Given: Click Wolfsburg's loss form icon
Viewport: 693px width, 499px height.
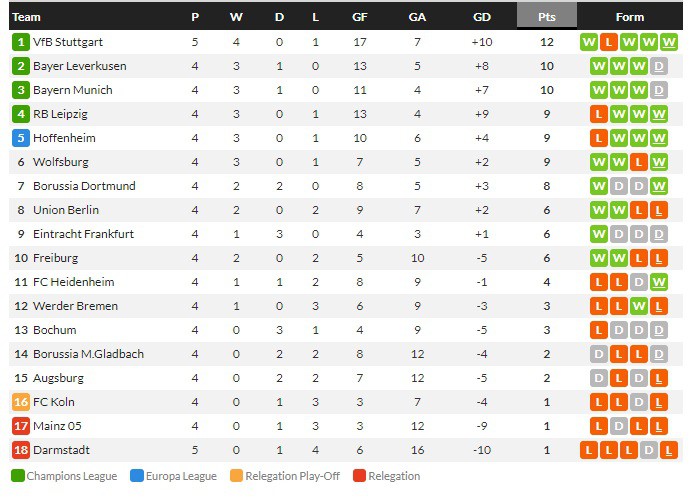Looking at the screenshot, I should tap(639, 162).
